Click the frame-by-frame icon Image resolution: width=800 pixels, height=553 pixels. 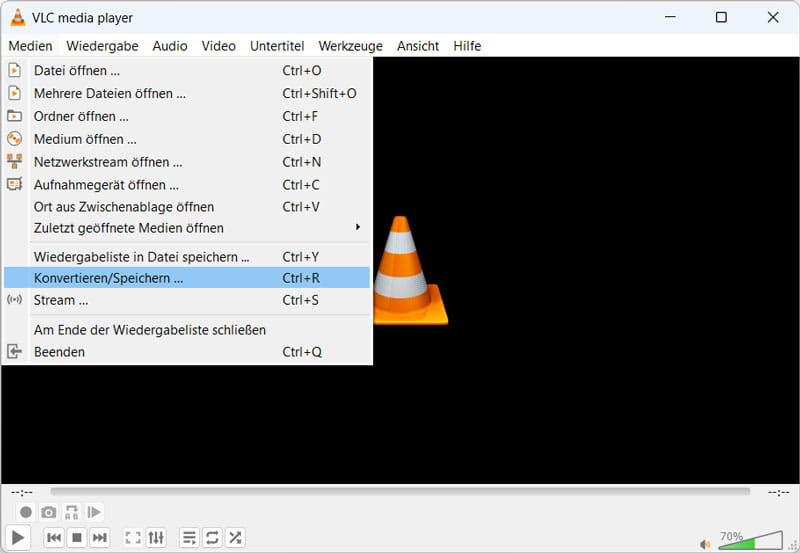94,512
